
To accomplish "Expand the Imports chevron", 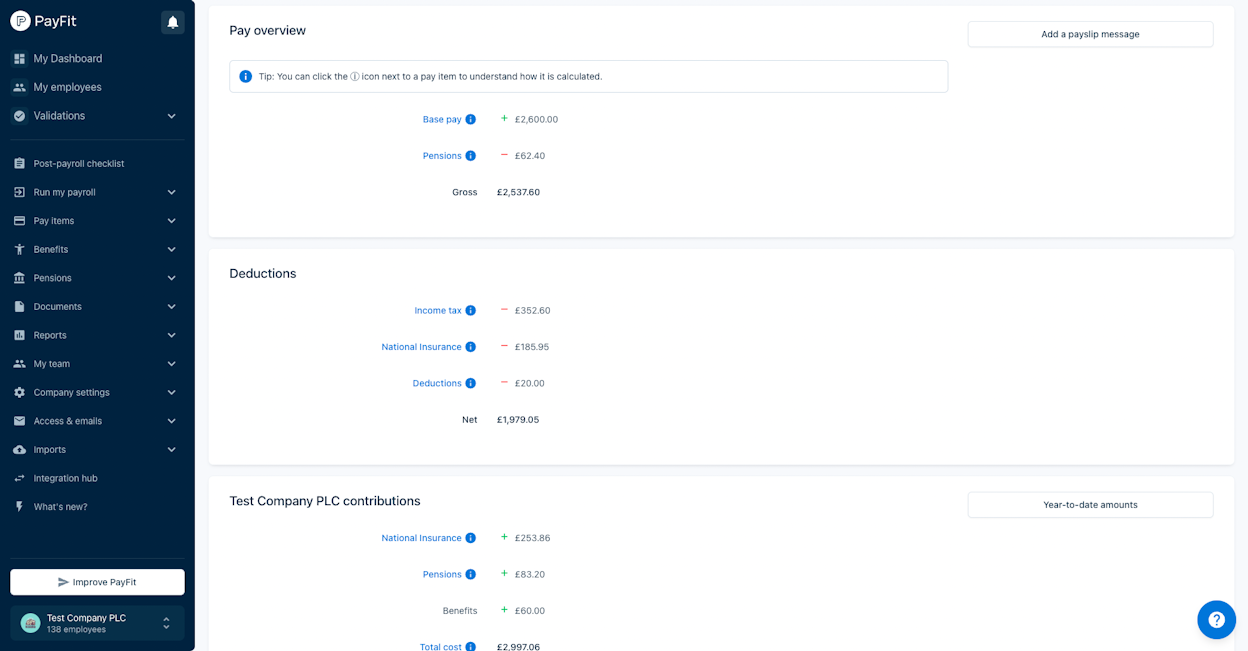I will [171, 450].
